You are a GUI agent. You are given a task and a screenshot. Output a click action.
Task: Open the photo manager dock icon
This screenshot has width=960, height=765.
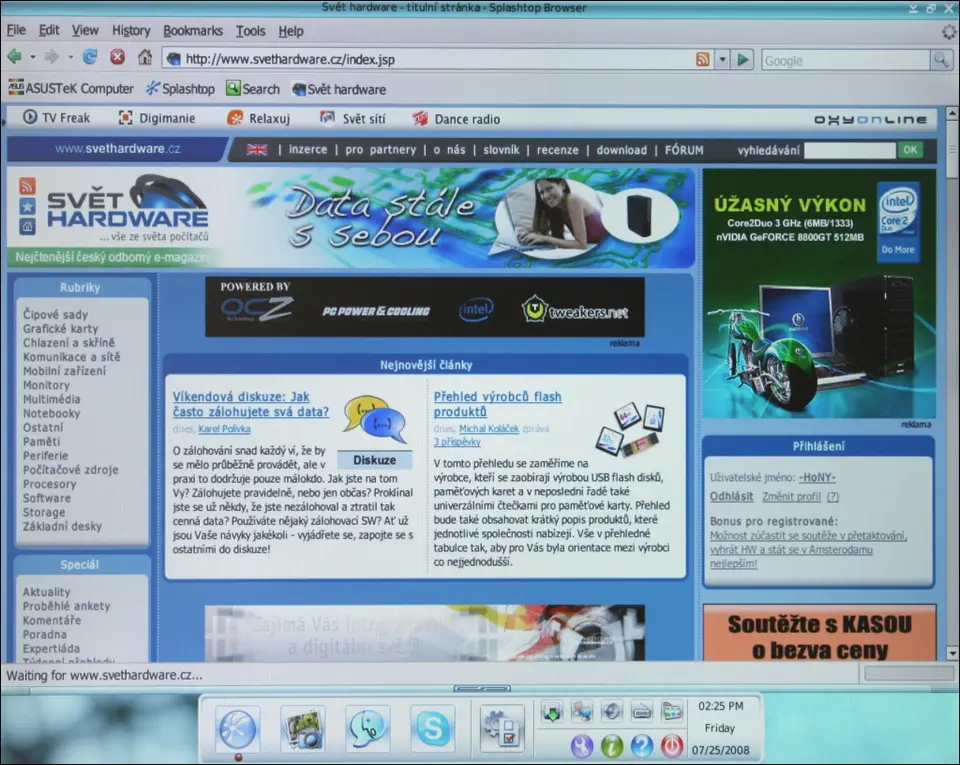302,728
